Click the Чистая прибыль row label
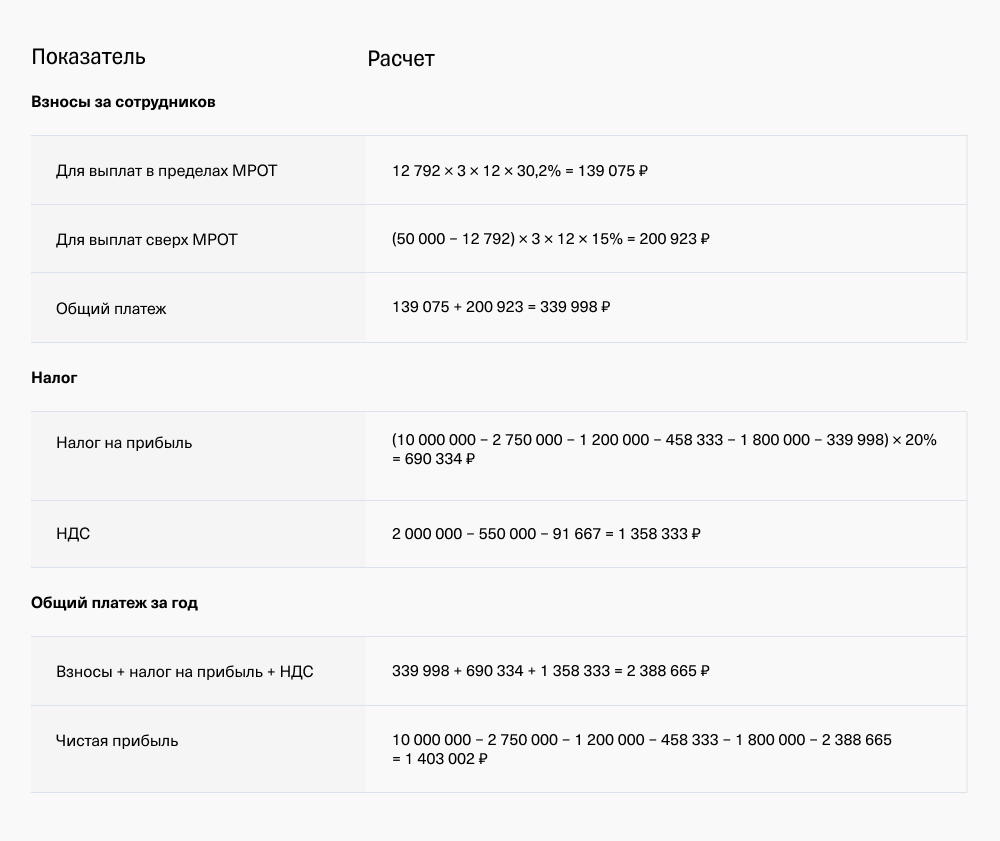The height and width of the screenshot is (841, 1000). tap(117, 741)
